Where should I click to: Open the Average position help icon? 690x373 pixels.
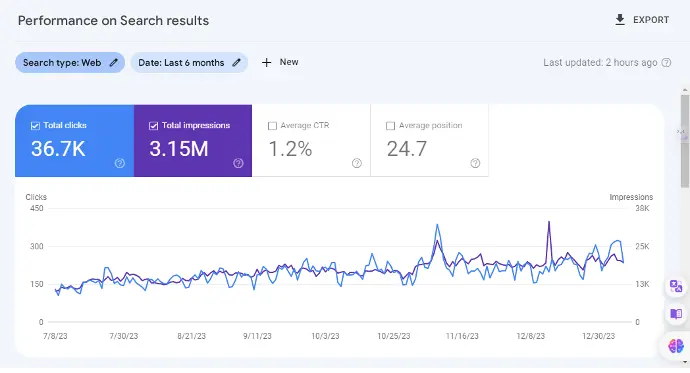pyautogui.click(x=475, y=163)
